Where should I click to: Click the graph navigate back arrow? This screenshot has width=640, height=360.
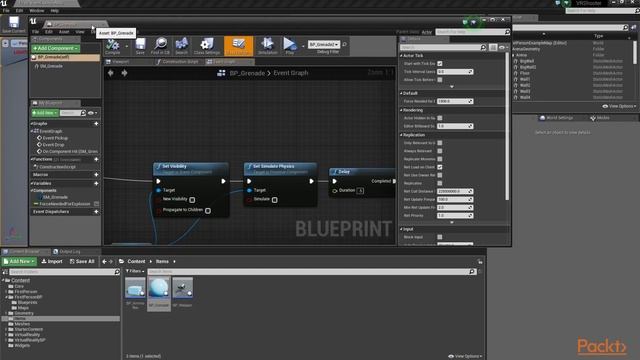point(111,73)
